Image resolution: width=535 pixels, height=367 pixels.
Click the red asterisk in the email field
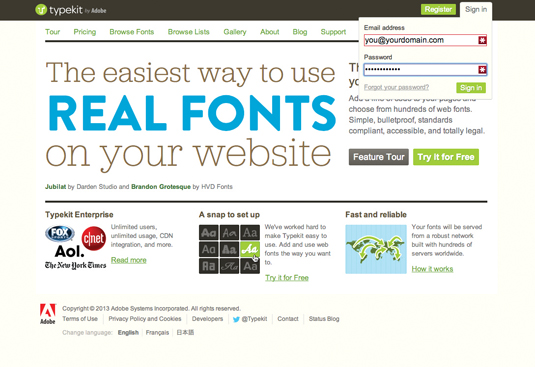(482, 40)
